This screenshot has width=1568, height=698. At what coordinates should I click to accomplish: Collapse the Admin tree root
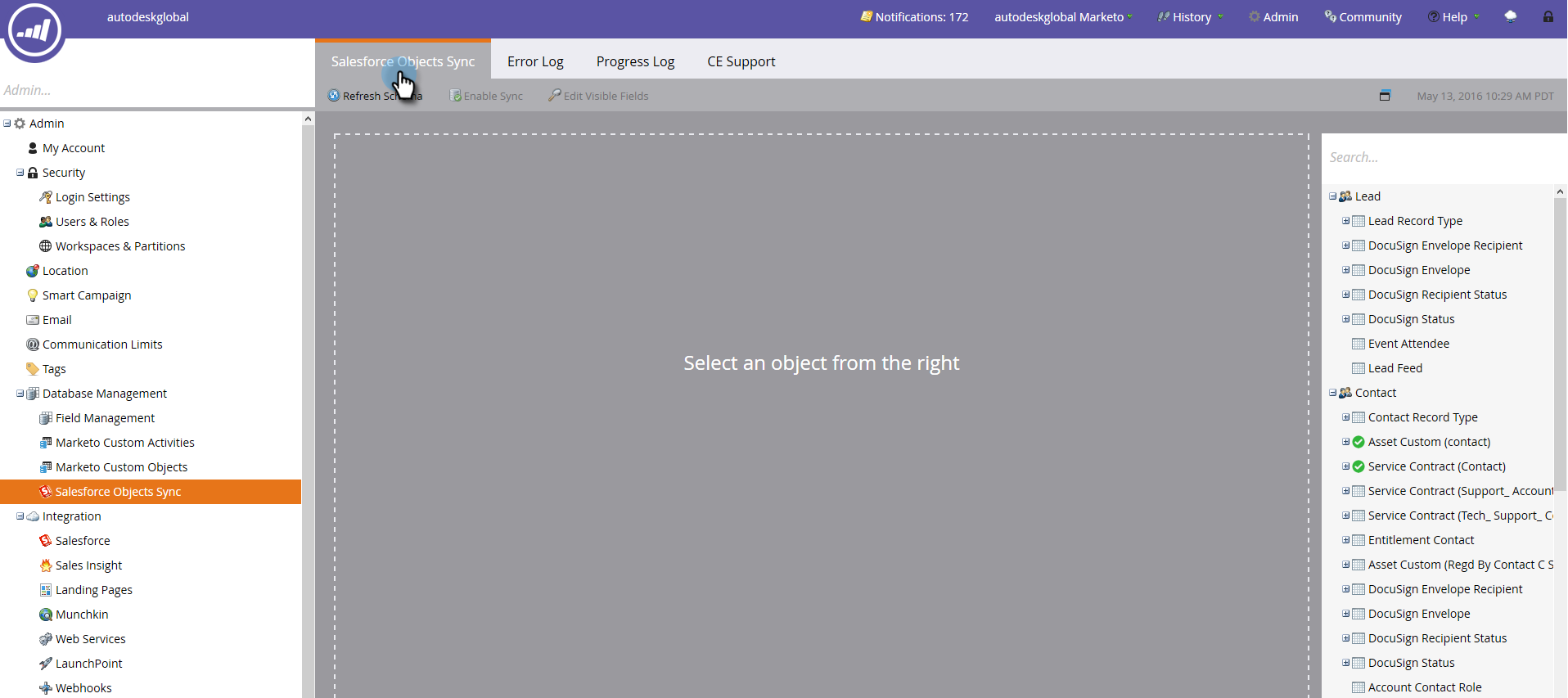7,124
